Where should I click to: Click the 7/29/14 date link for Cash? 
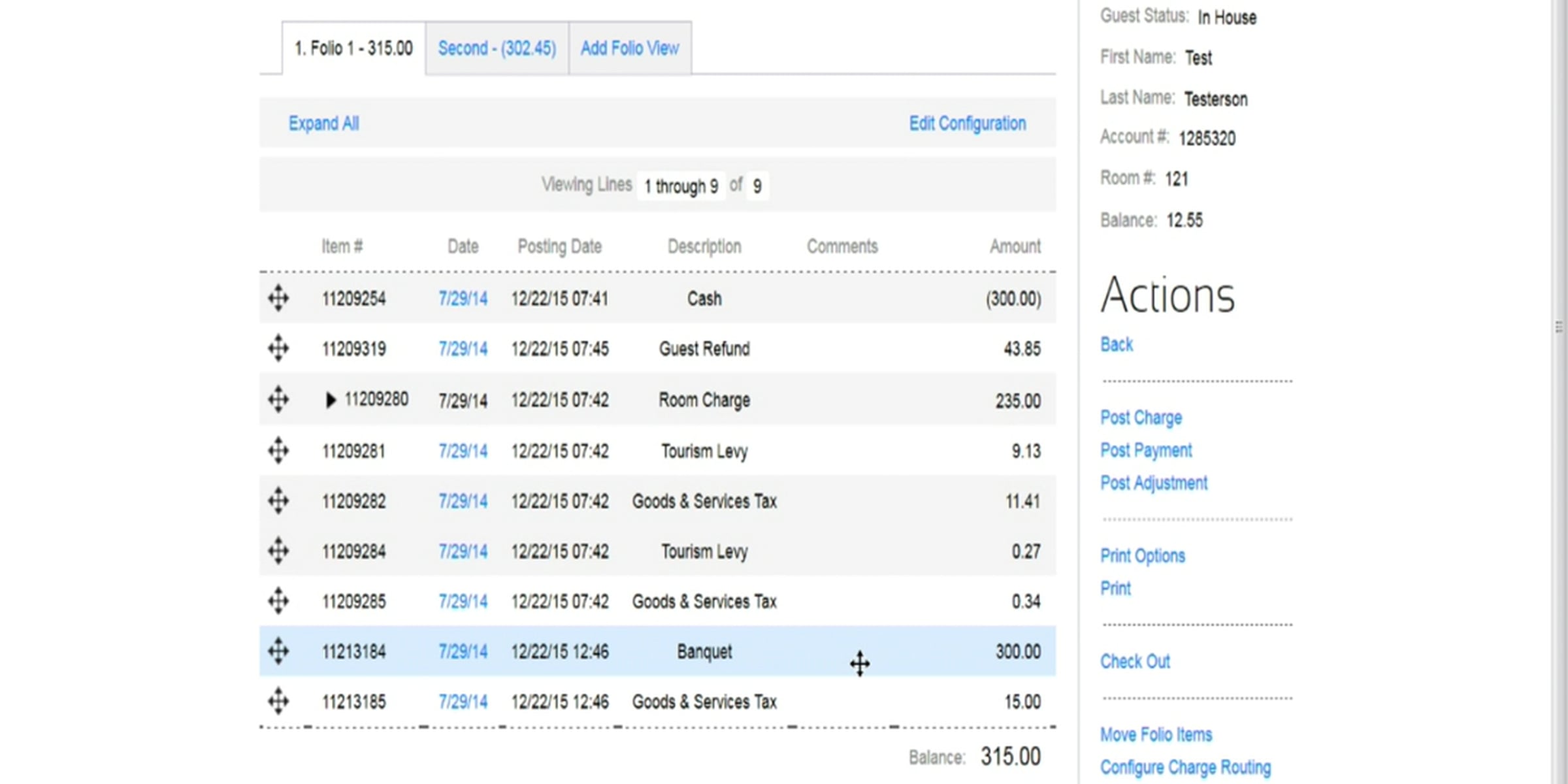[463, 299]
